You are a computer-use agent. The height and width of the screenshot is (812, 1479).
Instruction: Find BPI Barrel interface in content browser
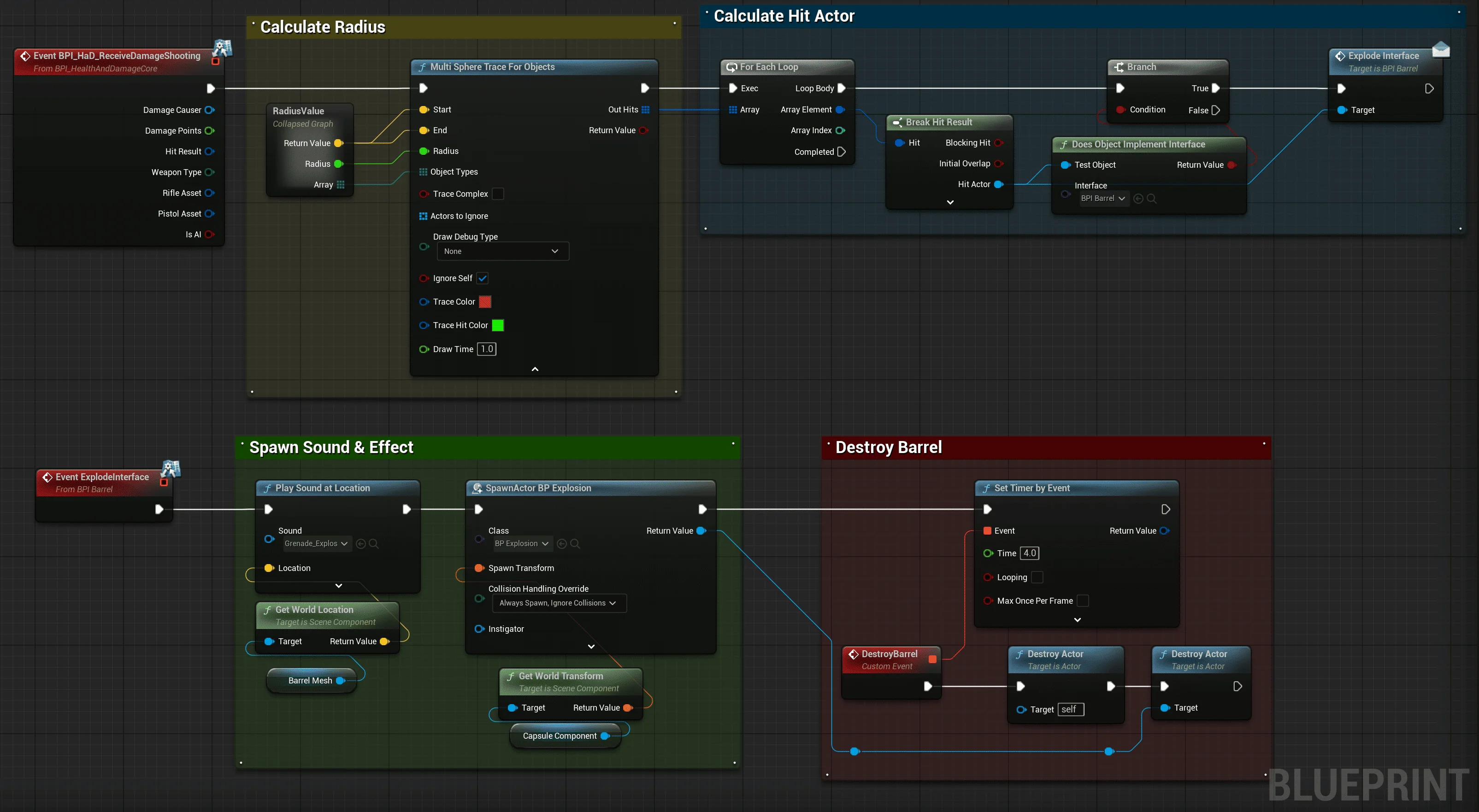(1151, 198)
